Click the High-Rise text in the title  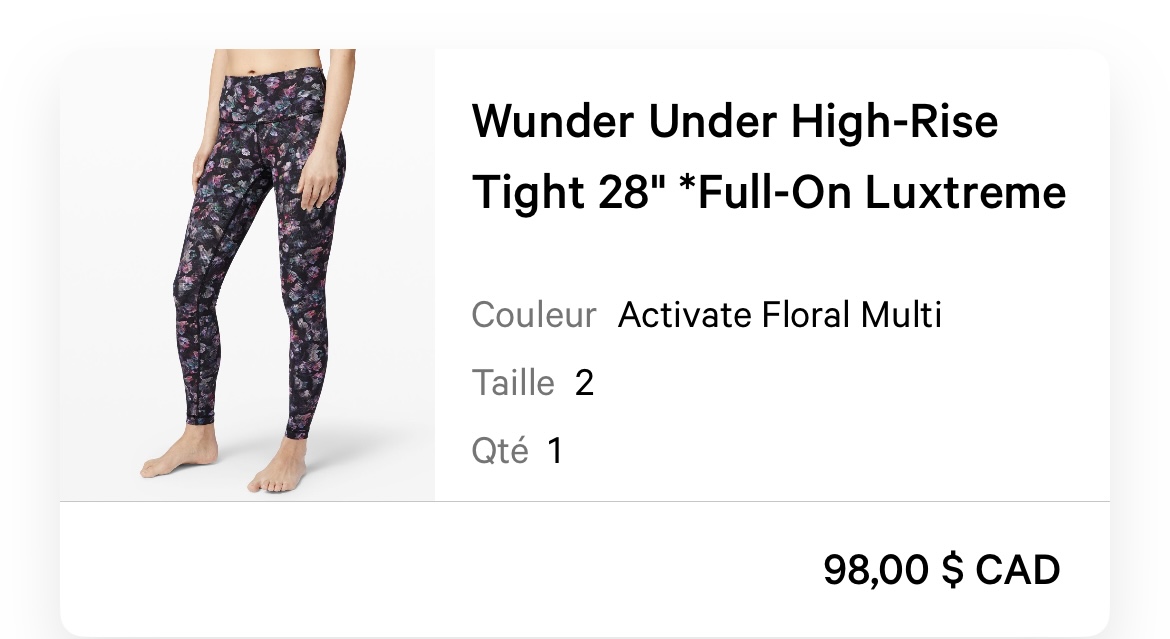pos(895,122)
